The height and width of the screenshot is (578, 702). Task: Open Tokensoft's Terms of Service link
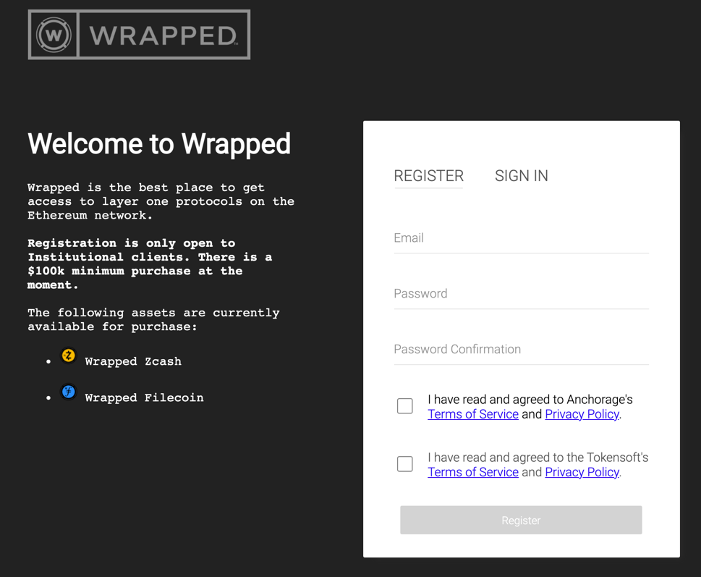[x=473, y=472]
